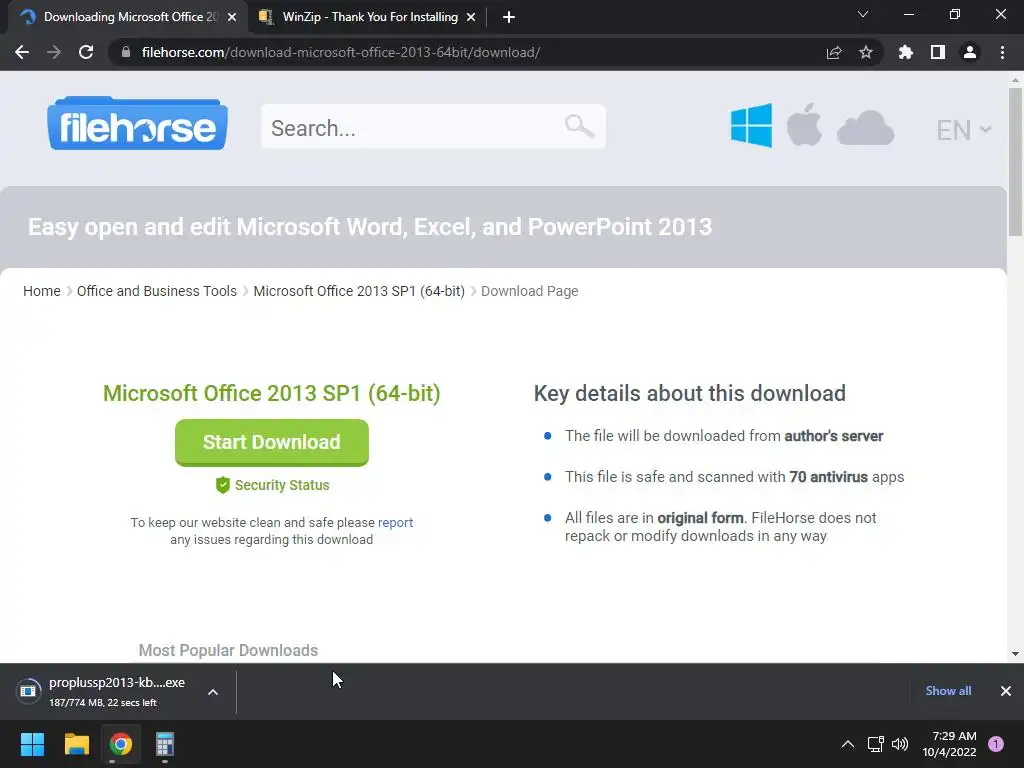Open a new browser tab
Screen dimensions: 1024x768
coord(509,17)
